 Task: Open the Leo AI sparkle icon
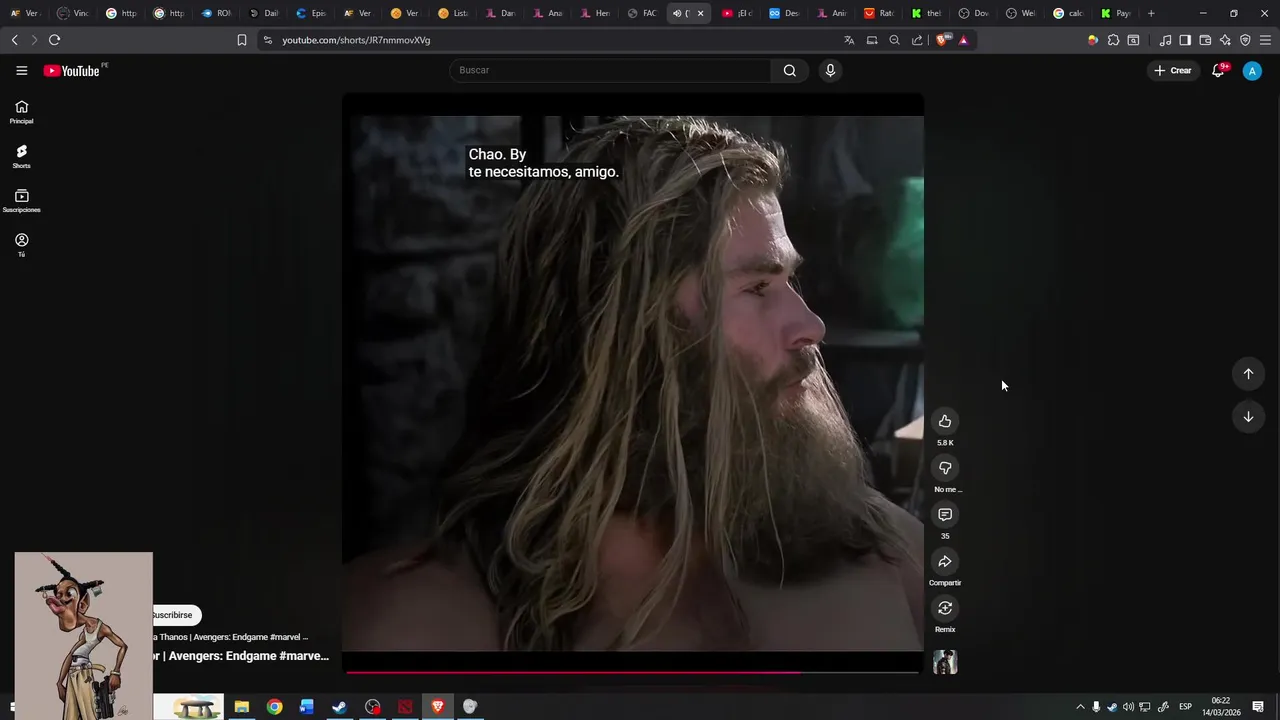click(x=1225, y=40)
